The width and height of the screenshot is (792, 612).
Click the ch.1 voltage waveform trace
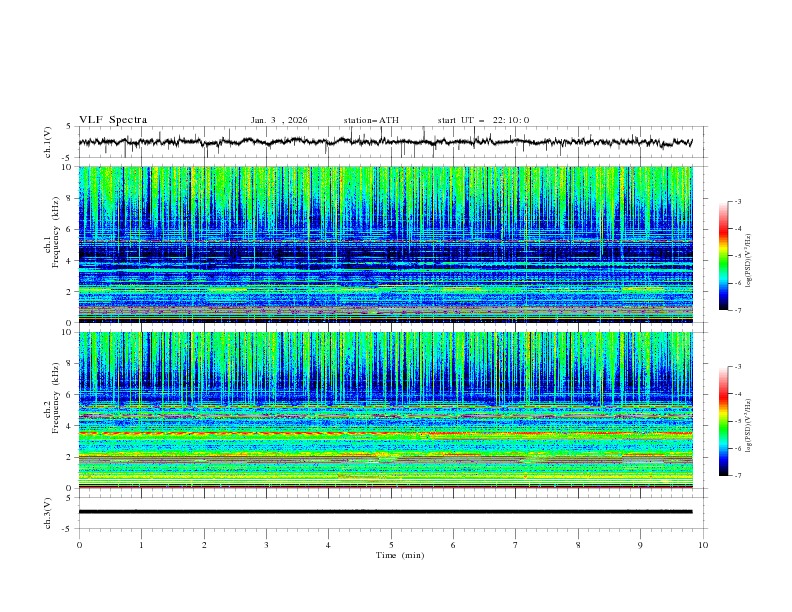pos(385,142)
